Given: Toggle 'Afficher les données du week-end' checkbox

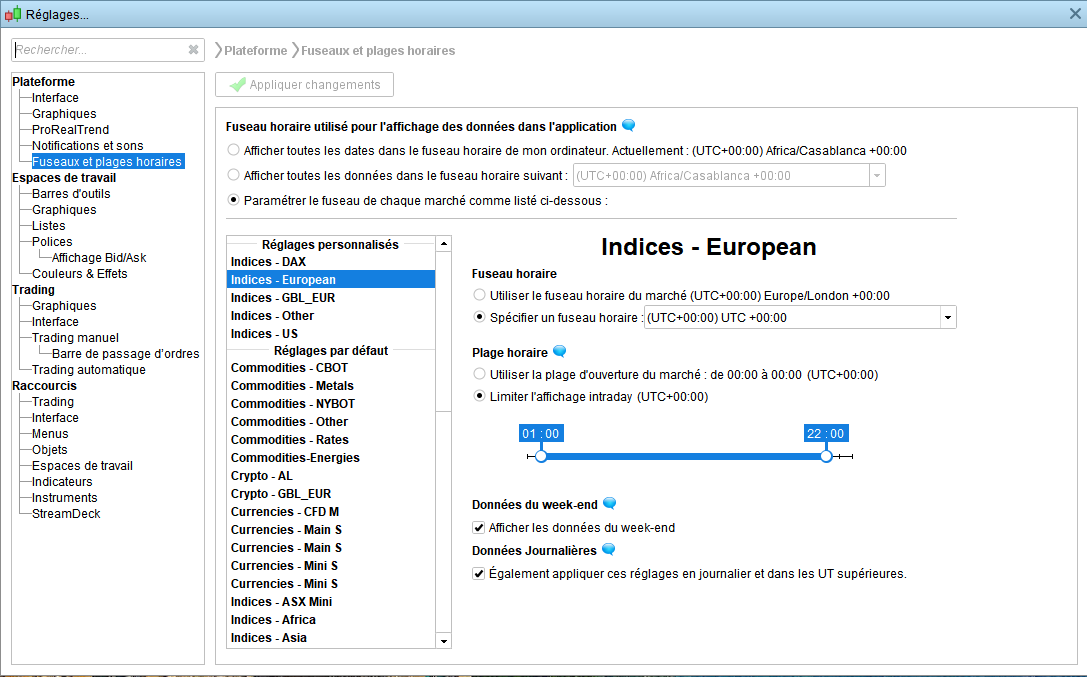Looking at the screenshot, I should tap(478, 527).
